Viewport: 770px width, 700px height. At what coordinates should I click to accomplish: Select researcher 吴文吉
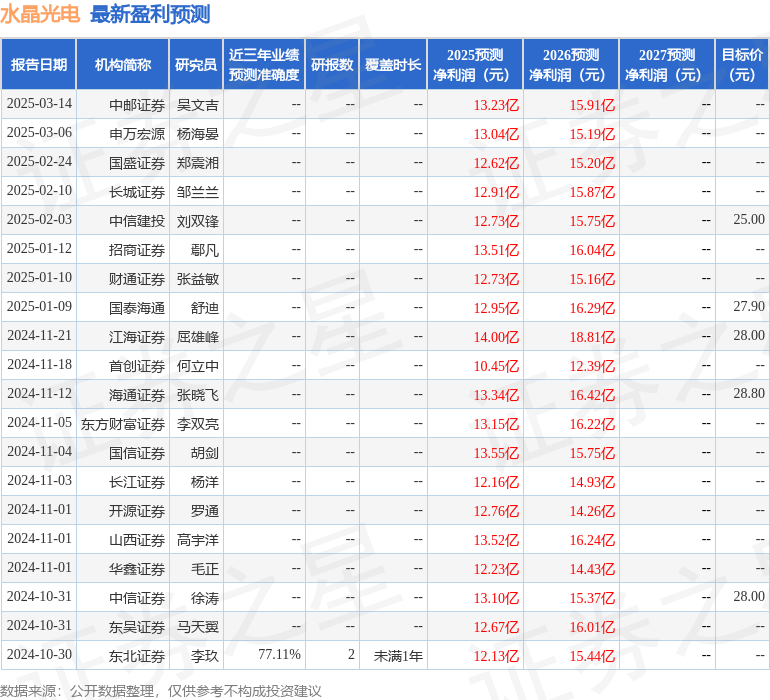pyautogui.click(x=197, y=105)
